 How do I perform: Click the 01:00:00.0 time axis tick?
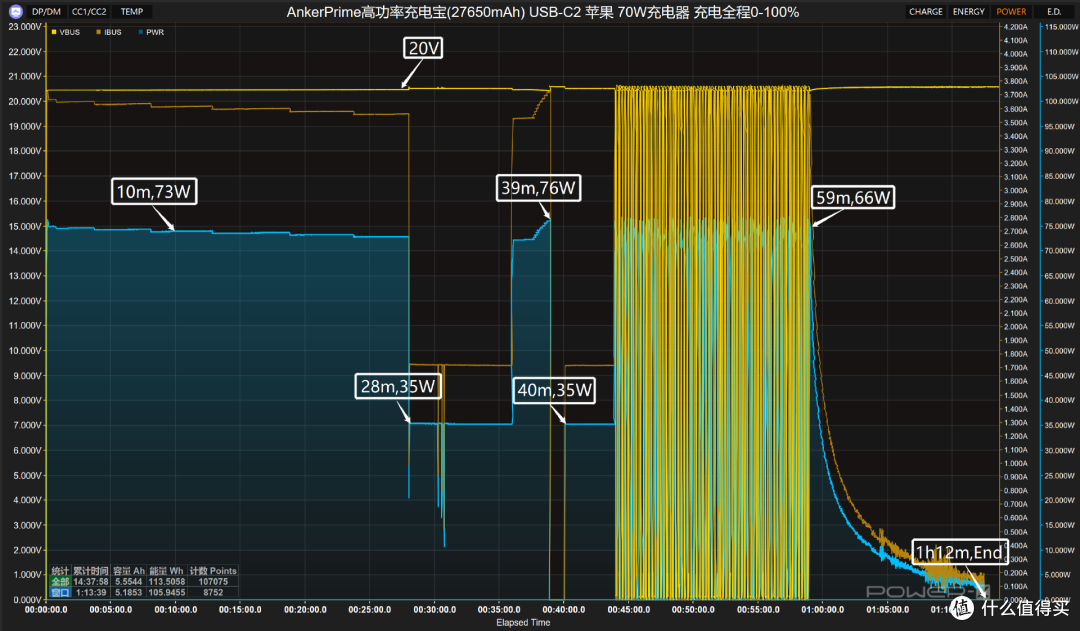point(822,610)
